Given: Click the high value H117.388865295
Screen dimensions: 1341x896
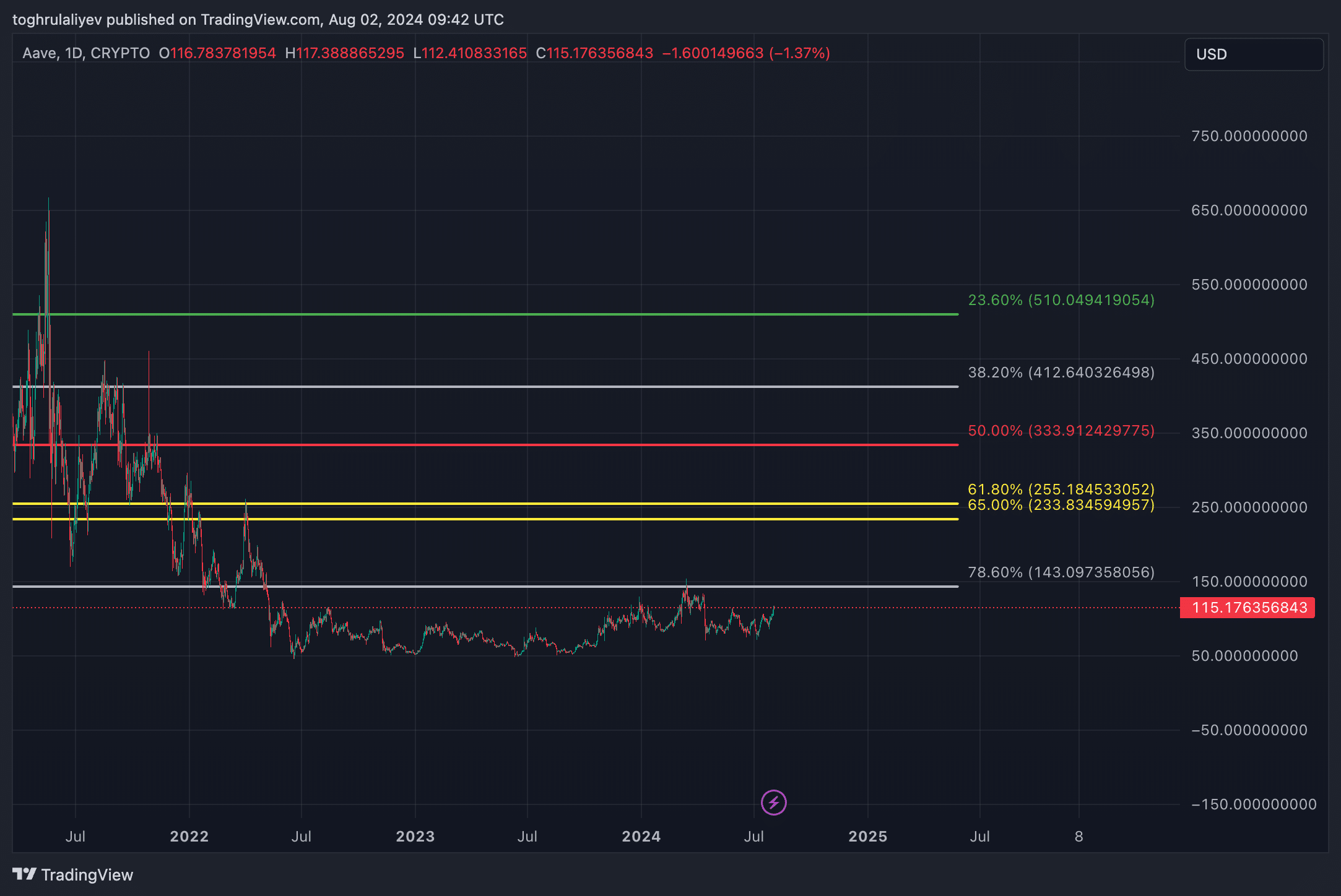Looking at the screenshot, I should point(345,53).
